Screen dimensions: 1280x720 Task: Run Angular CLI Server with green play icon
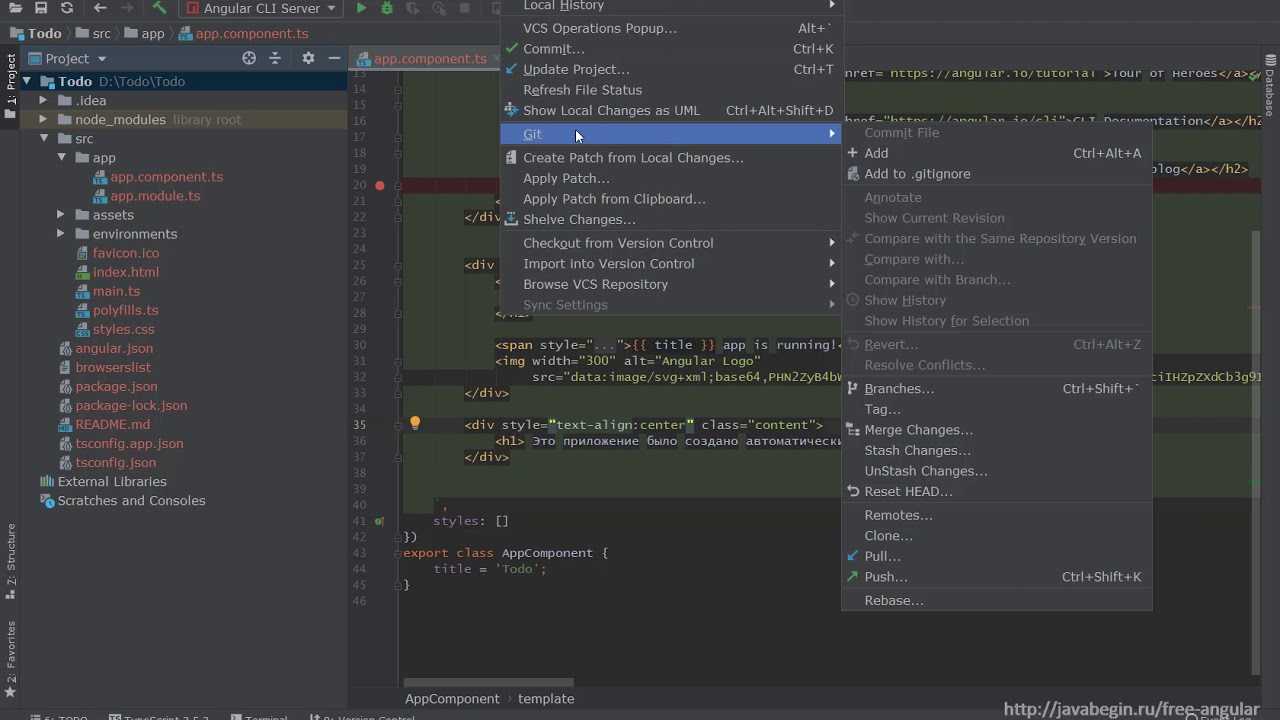(361, 8)
